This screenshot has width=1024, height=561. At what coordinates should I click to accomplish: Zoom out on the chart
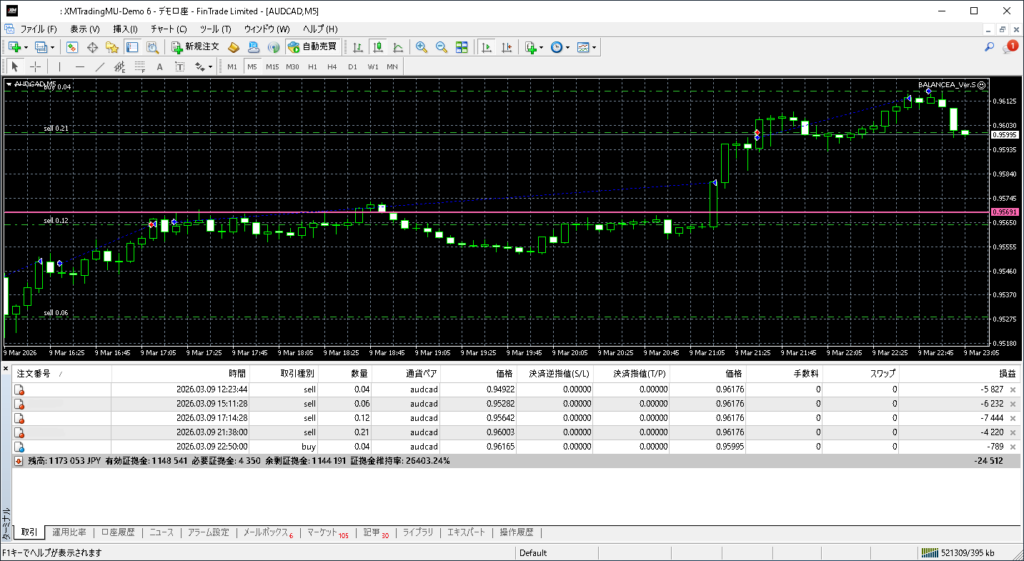tap(441, 47)
